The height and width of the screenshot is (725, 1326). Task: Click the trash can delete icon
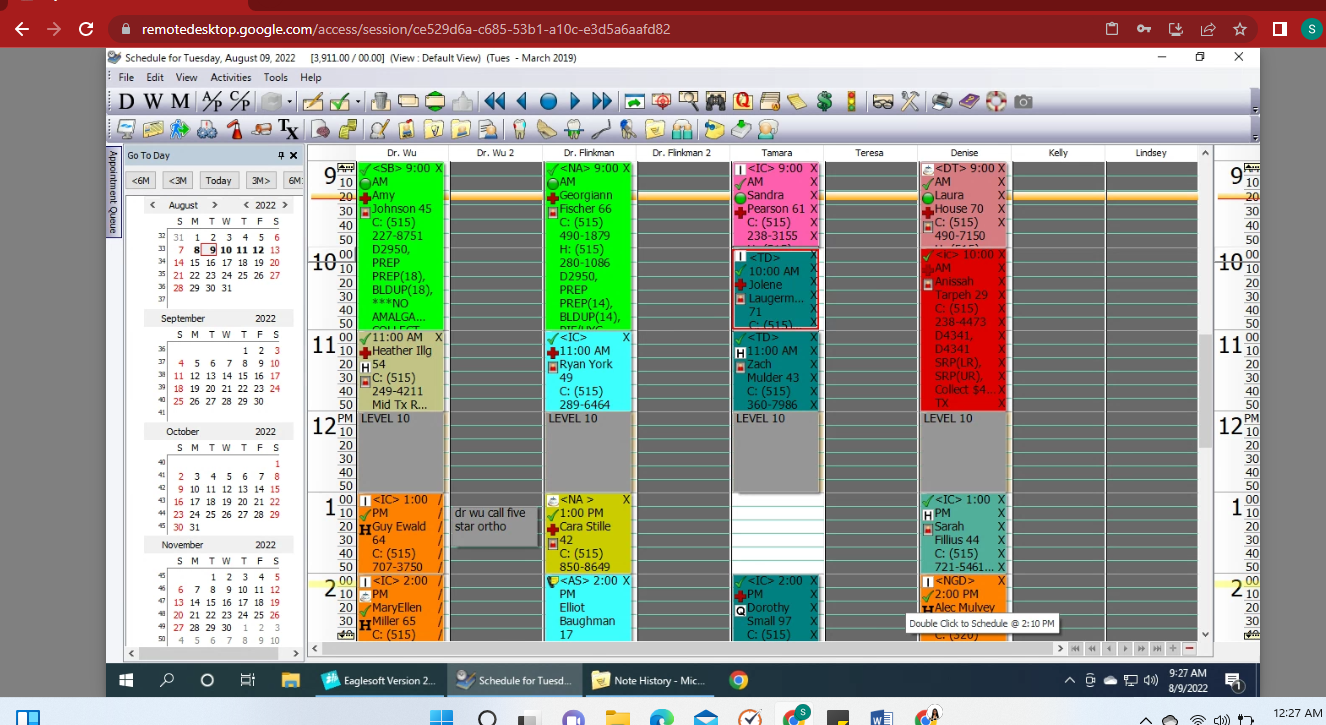(380, 101)
